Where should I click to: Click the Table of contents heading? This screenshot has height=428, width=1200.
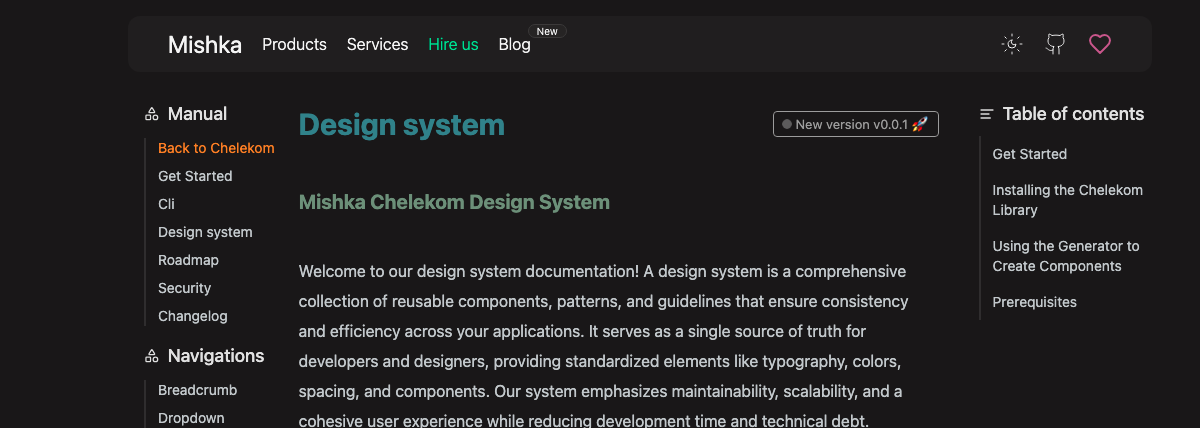click(1073, 114)
